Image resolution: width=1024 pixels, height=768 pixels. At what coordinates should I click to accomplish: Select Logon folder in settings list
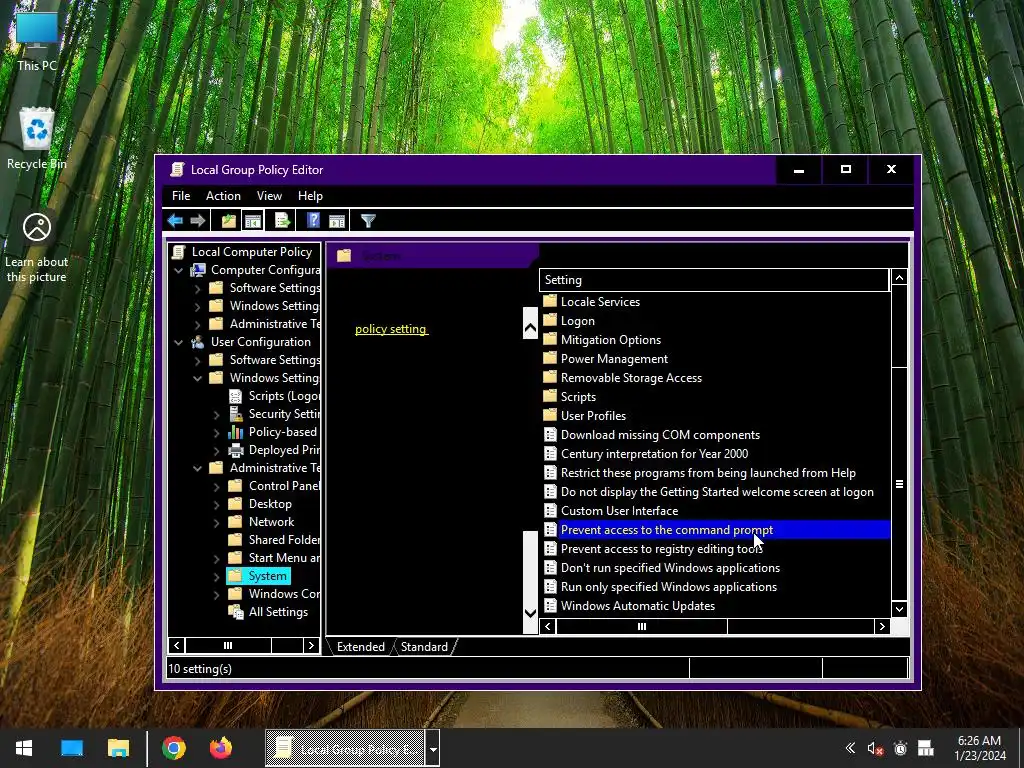tap(569, 321)
